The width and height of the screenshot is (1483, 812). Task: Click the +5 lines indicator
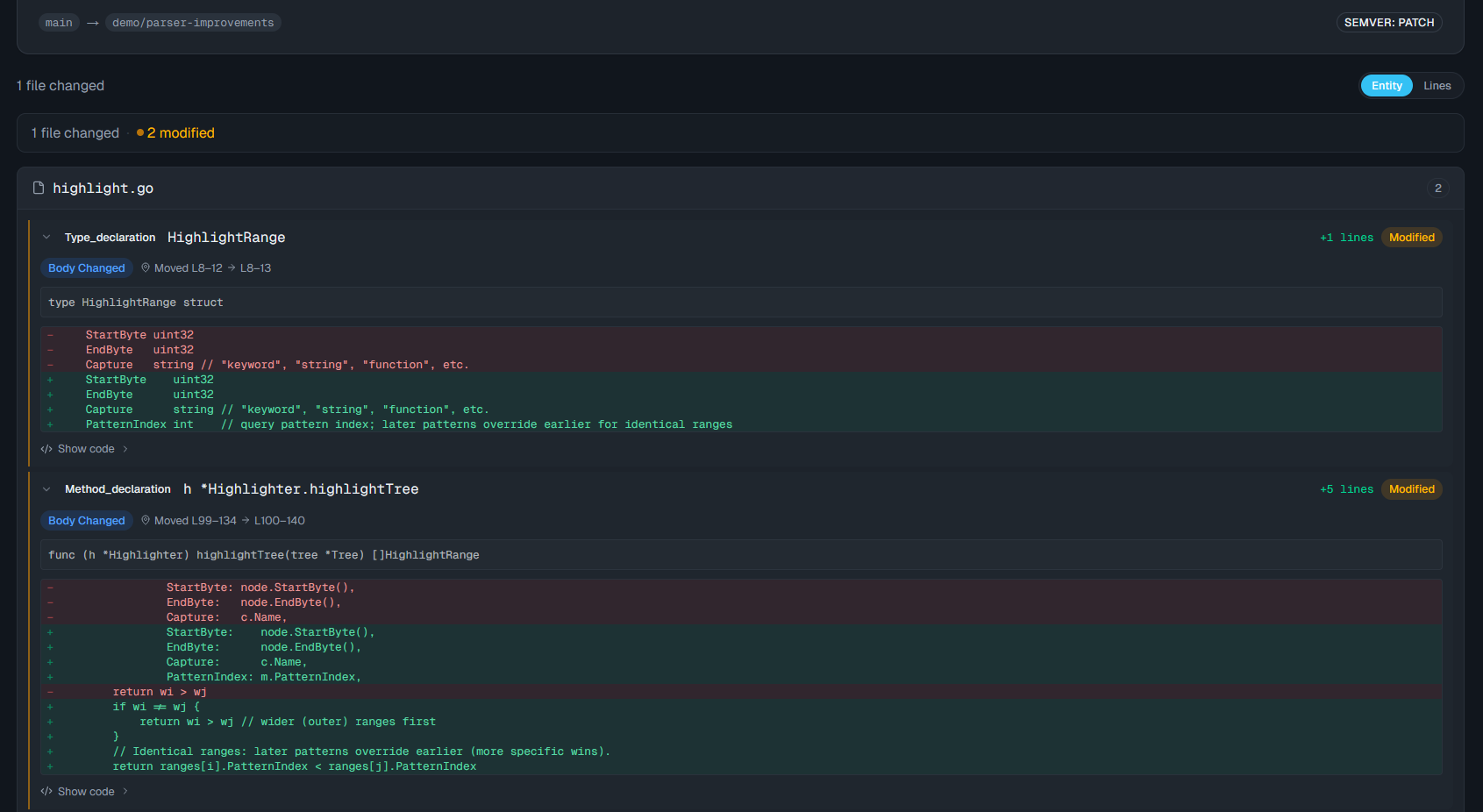[x=1347, y=489]
